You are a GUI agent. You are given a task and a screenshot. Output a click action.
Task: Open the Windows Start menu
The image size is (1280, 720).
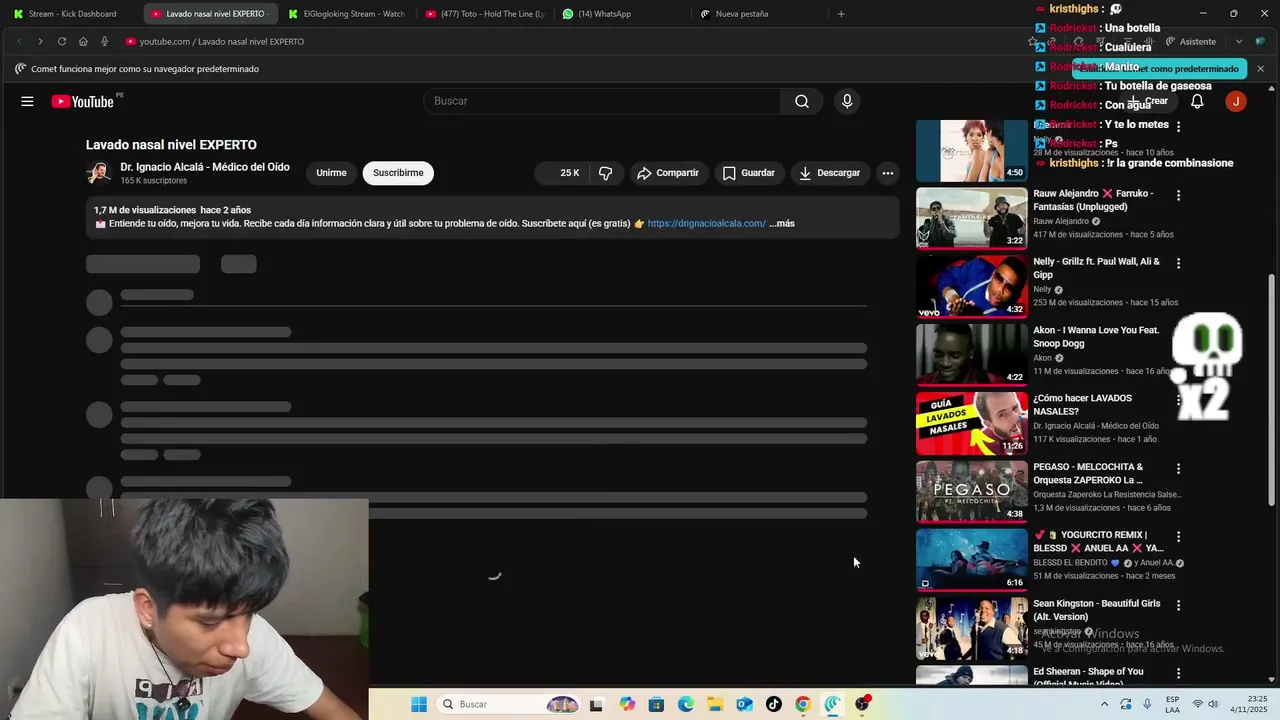[x=419, y=704]
